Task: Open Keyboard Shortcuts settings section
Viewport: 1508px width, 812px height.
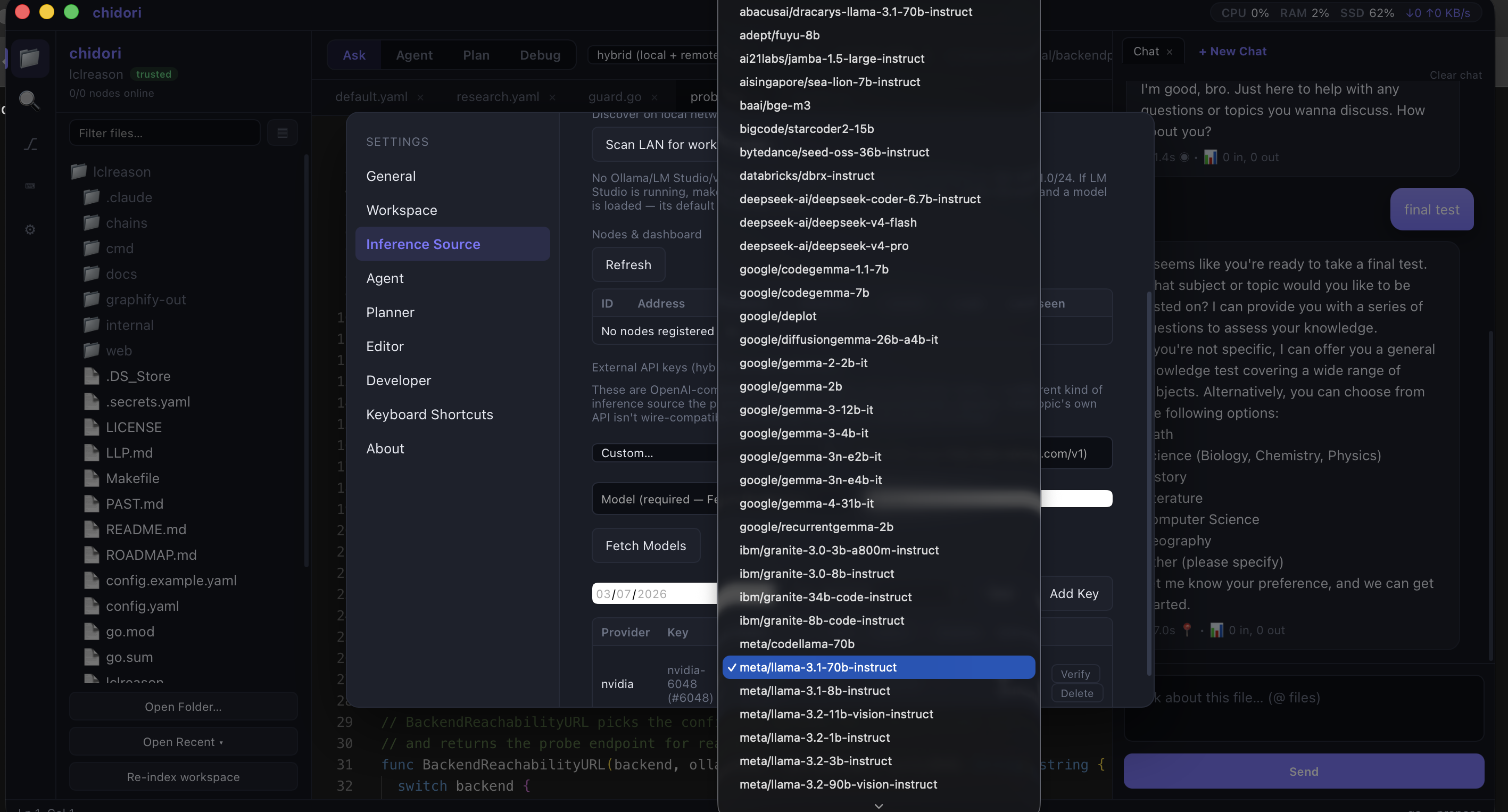Action: coord(452,414)
